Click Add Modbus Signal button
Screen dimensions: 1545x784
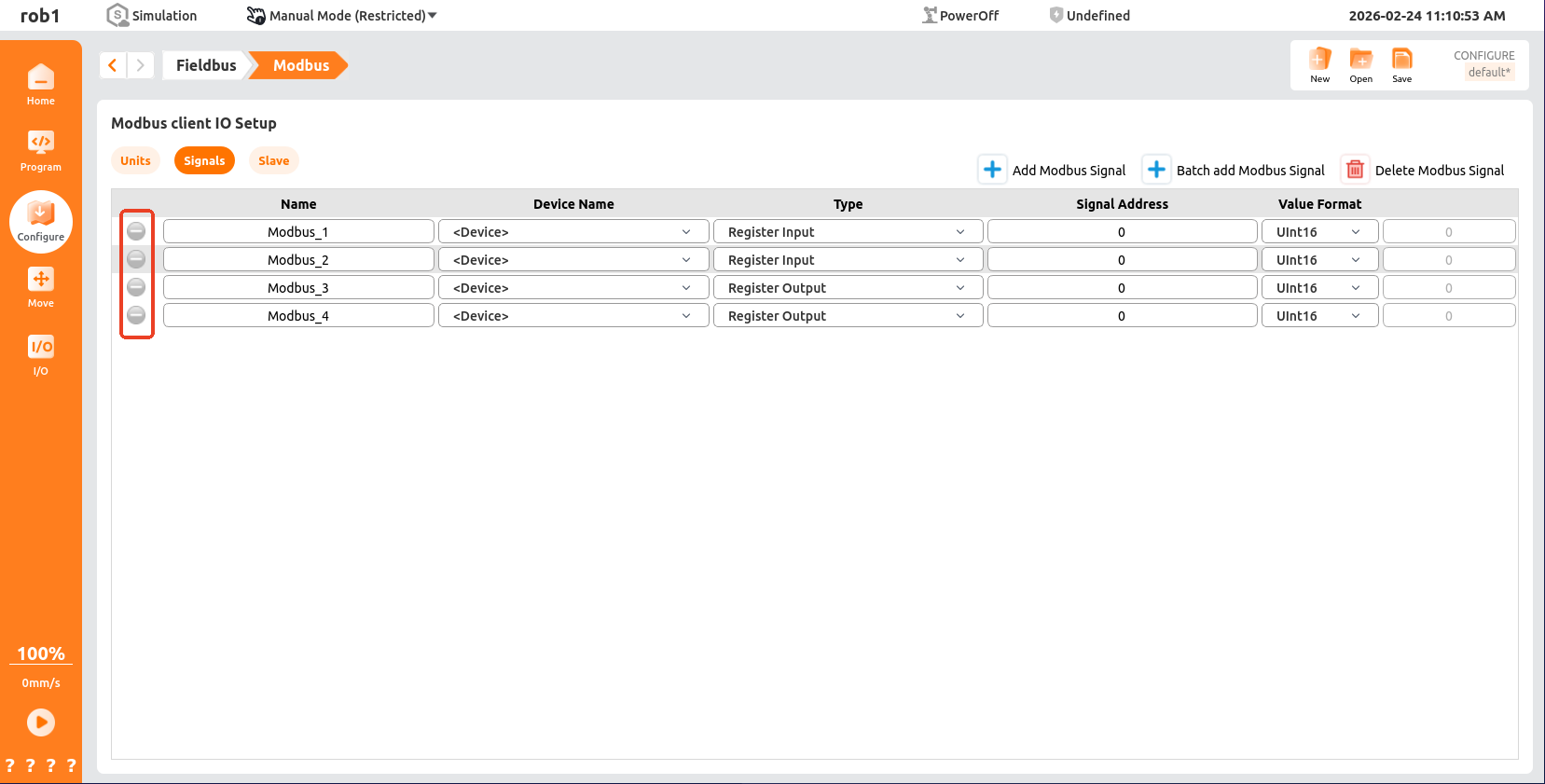1054,170
